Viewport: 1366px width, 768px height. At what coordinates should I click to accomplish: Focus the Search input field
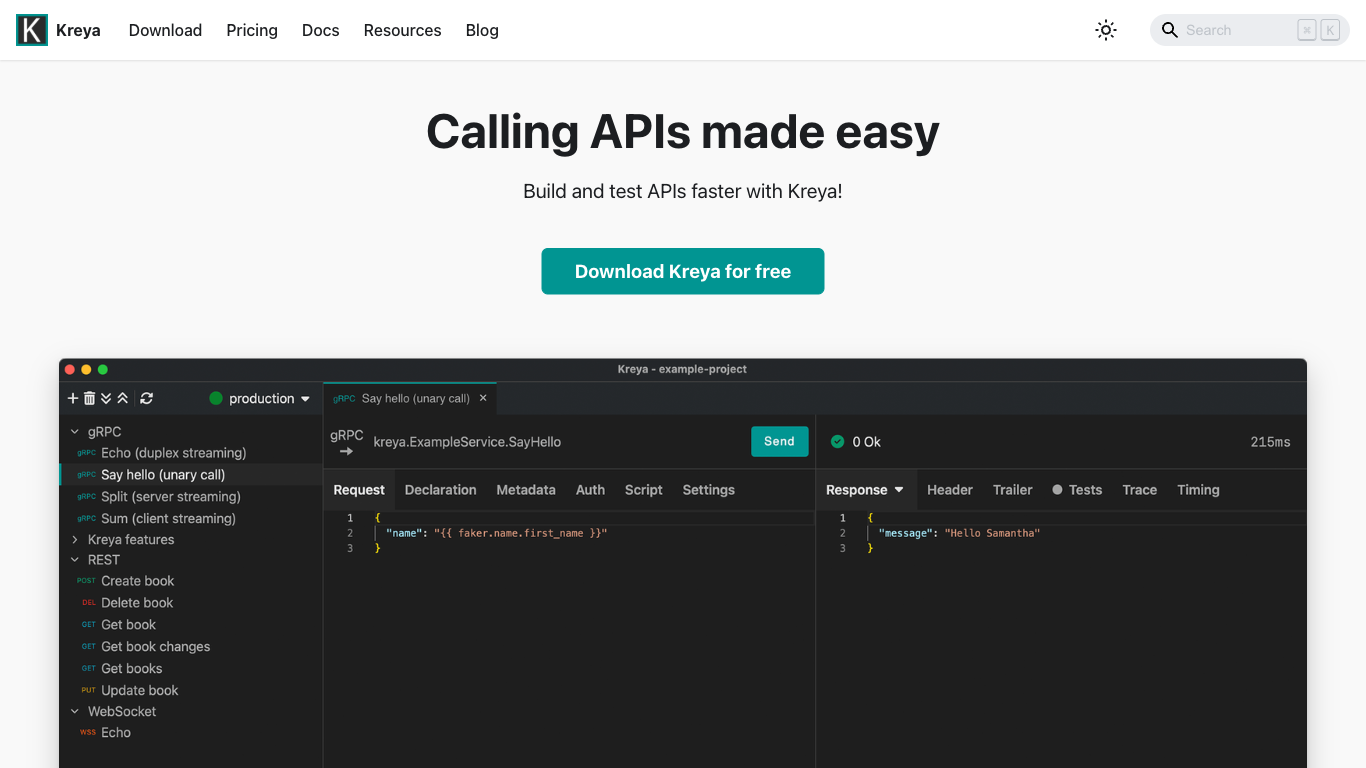pyautogui.click(x=1250, y=30)
